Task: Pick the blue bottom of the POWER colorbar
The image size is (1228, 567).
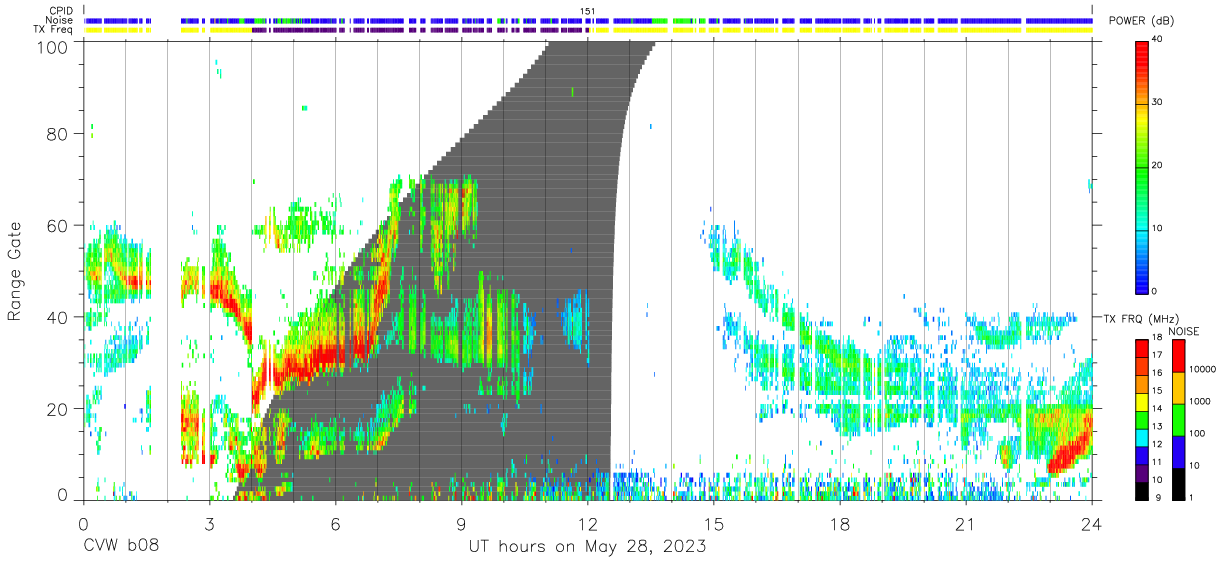Action: pos(1143,280)
